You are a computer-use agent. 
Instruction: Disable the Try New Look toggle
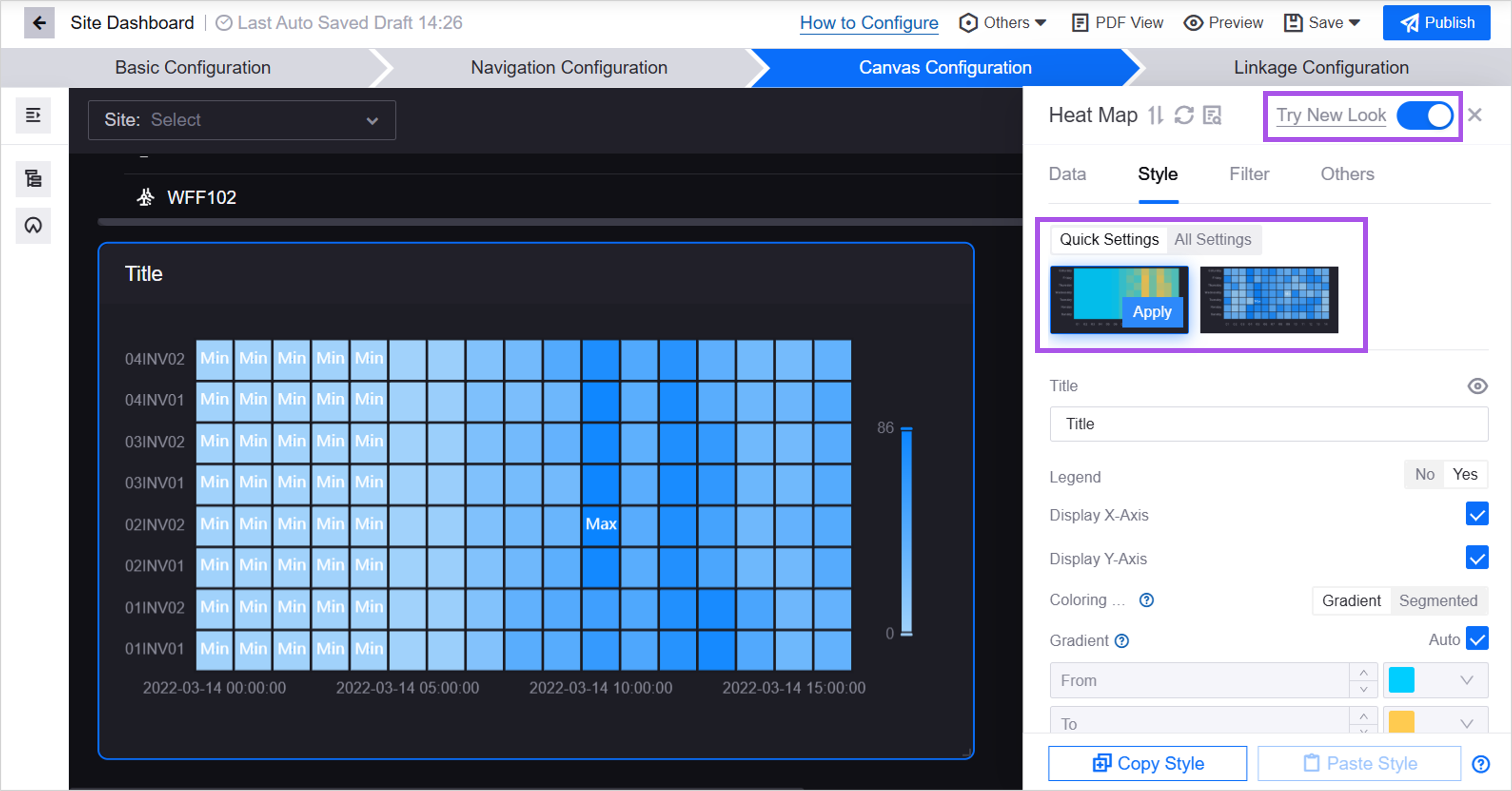(x=1425, y=115)
